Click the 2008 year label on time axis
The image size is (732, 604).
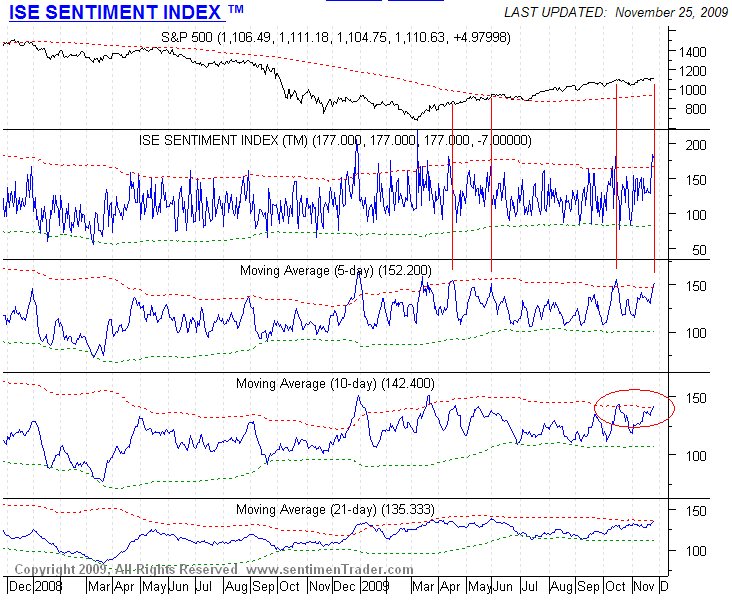pyautogui.click(x=49, y=586)
